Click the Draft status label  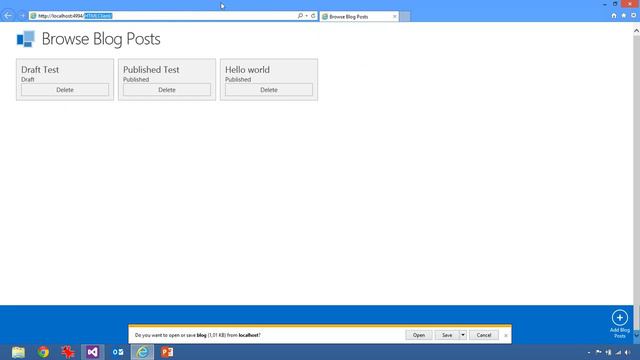(x=28, y=80)
